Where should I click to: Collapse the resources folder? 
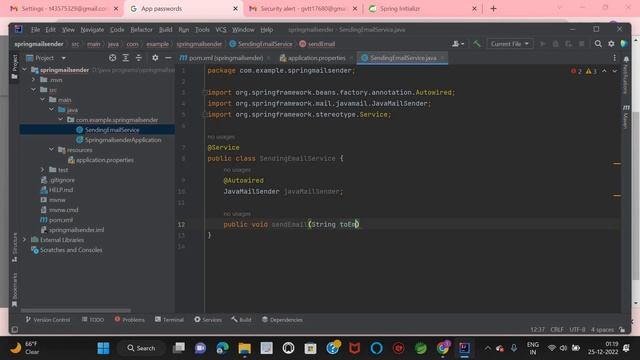tap(52, 150)
